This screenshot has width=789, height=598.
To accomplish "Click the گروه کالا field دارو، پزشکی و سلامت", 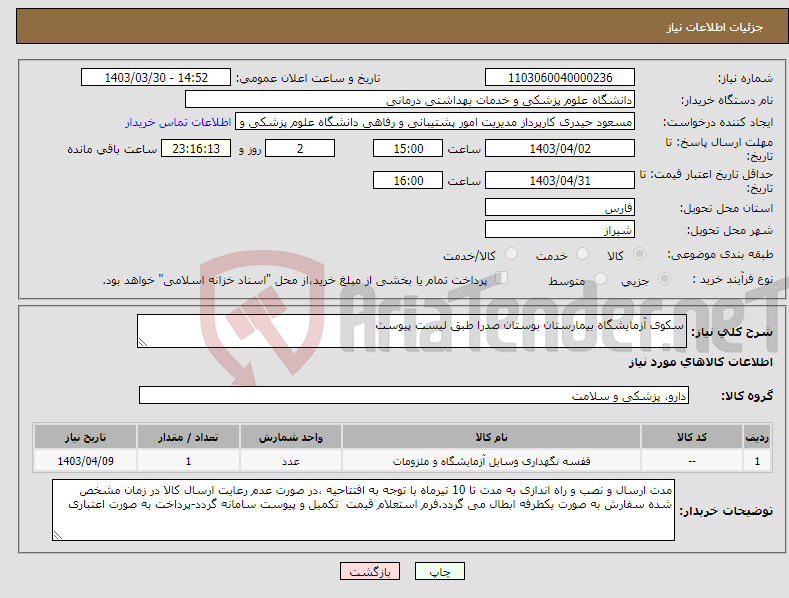I will pos(414,395).
